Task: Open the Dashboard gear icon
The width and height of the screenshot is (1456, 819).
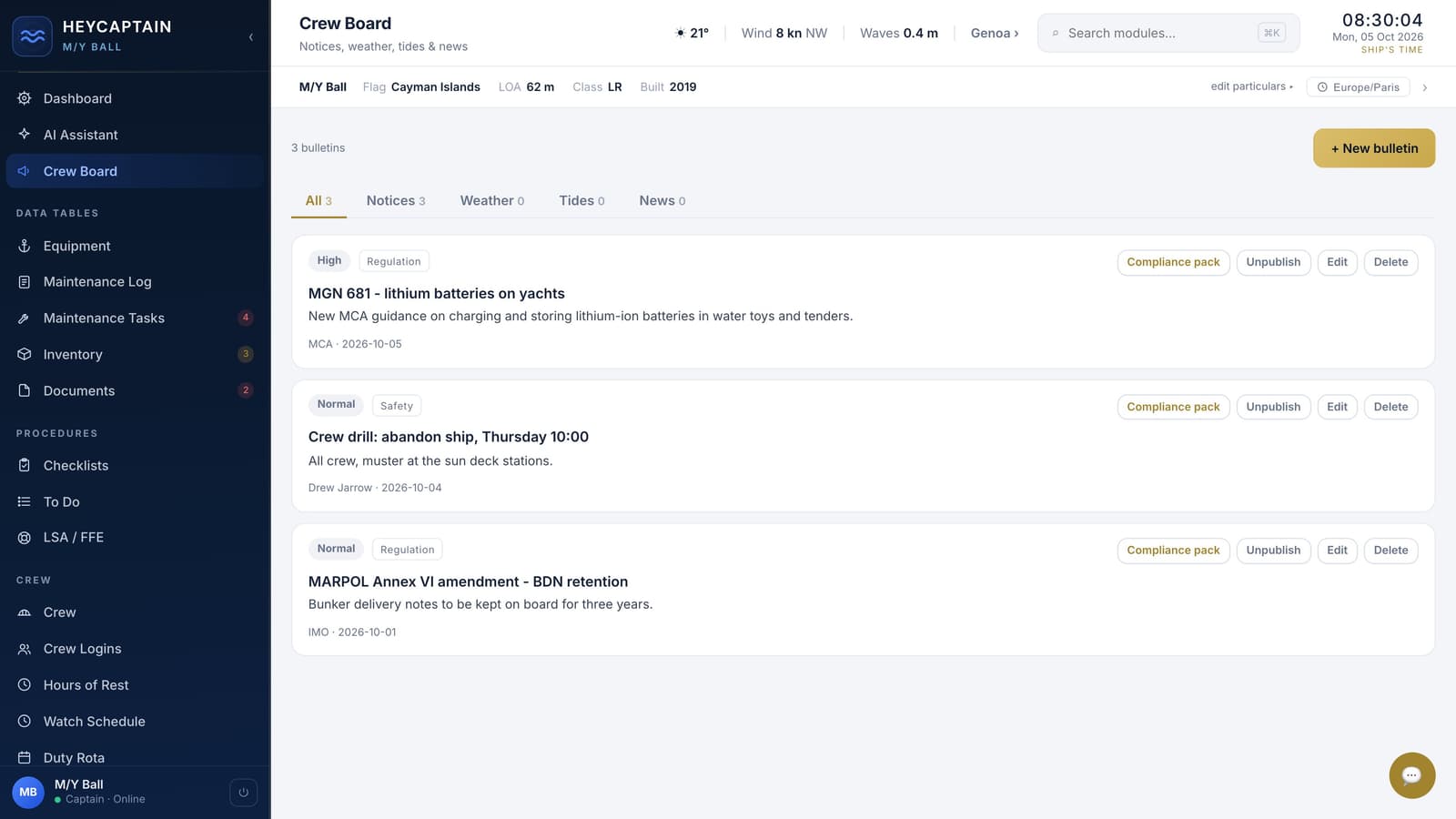Action: coord(25,98)
